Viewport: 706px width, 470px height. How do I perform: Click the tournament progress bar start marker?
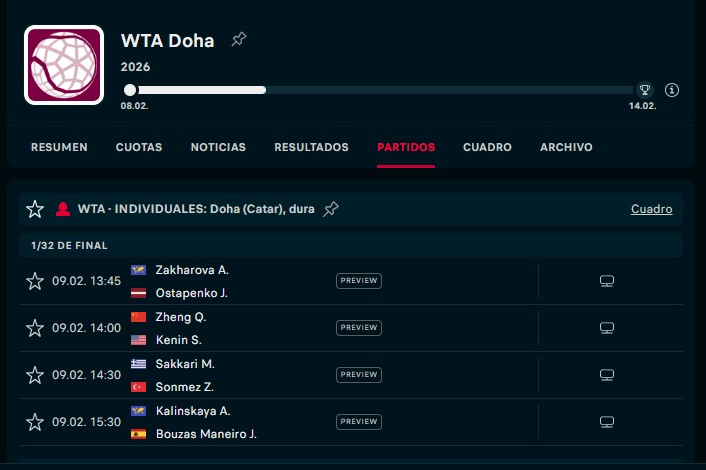tap(130, 90)
